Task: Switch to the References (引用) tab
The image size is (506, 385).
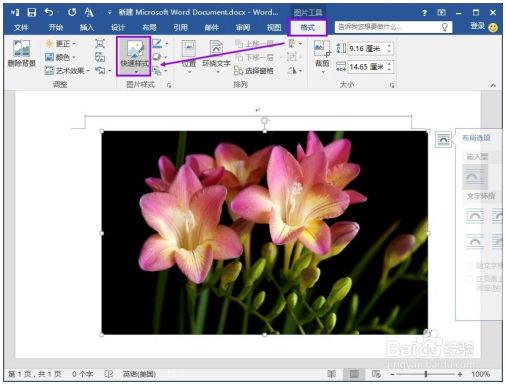Action: (x=180, y=27)
